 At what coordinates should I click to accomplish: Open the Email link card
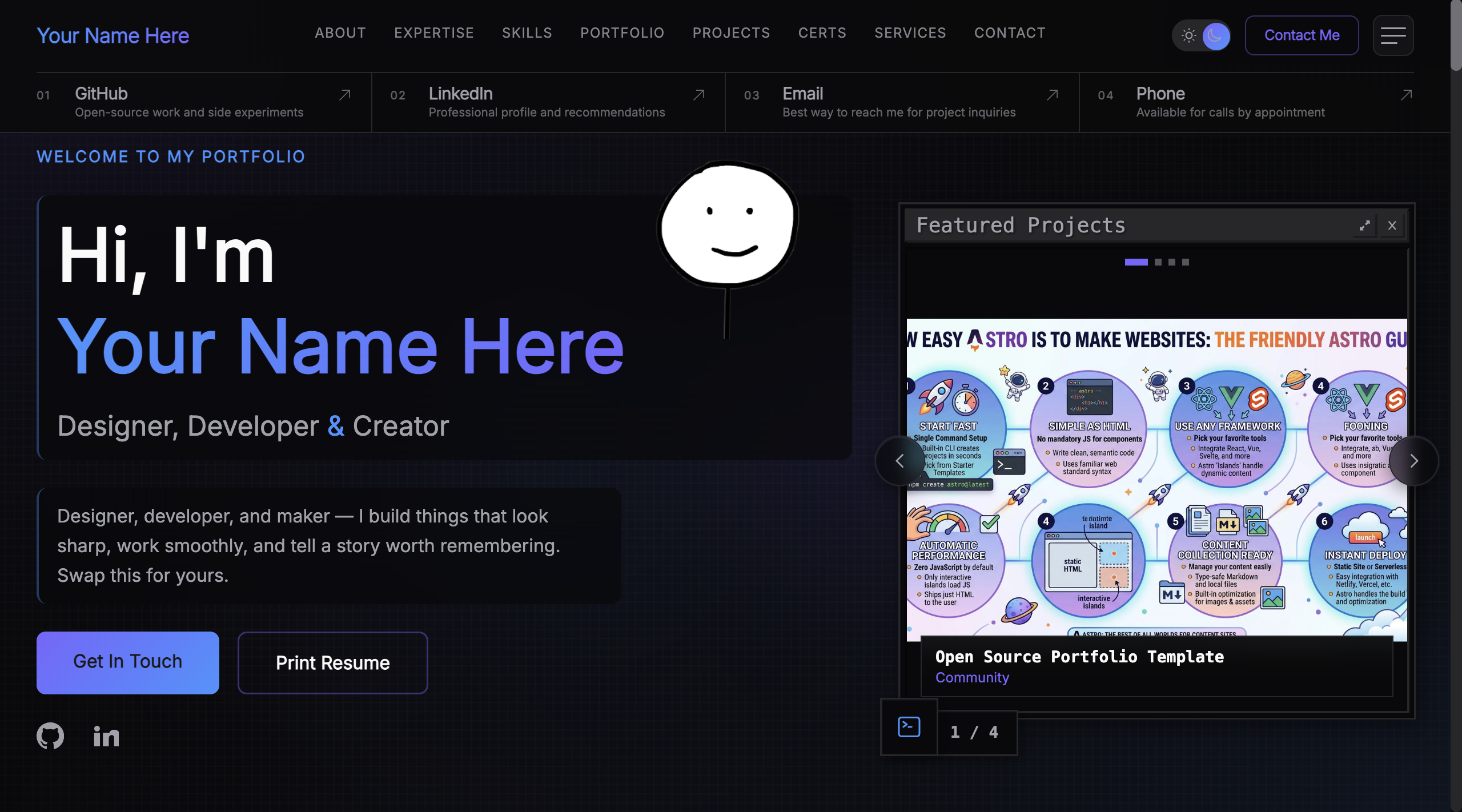(902, 103)
